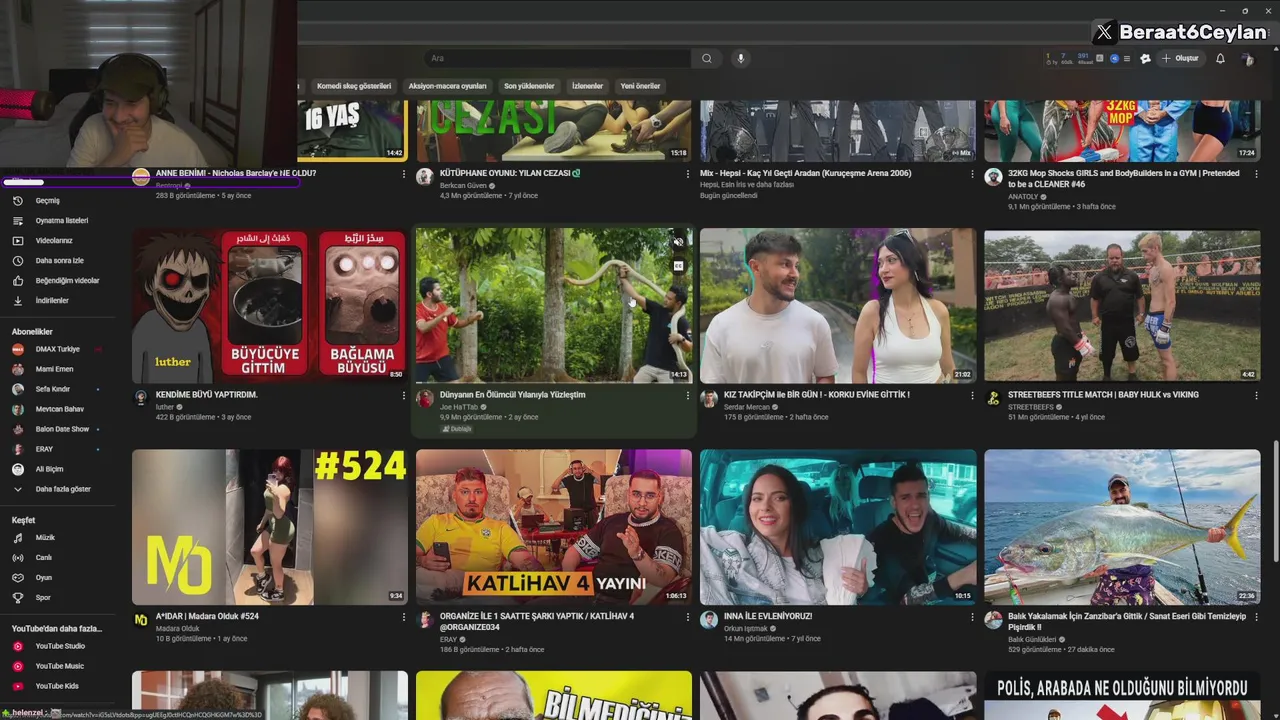The image size is (1280, 720).
Task: Open options for Mix - Hepsi playlist
Action: (x=972, y=174)
